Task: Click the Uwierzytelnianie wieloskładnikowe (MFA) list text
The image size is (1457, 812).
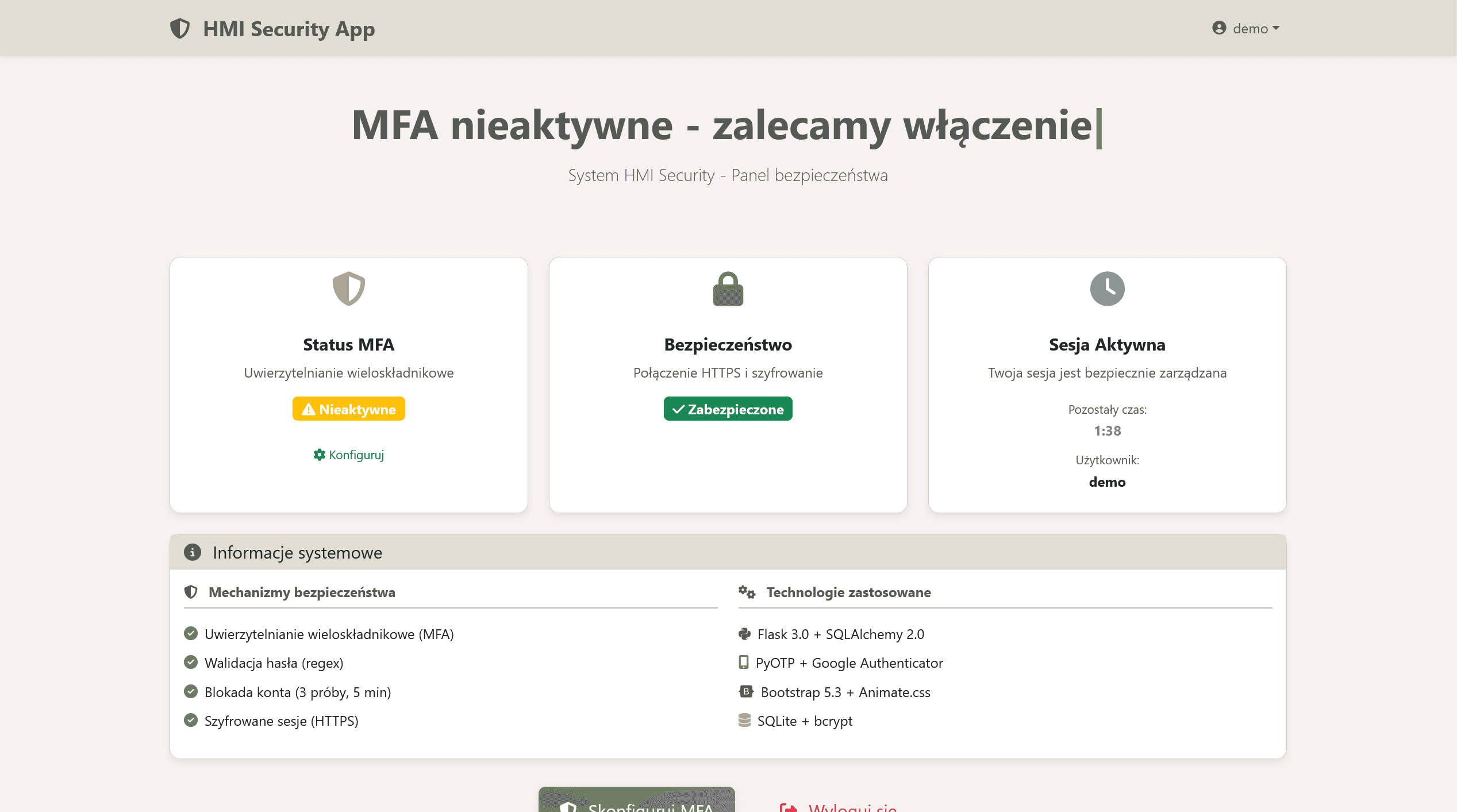Action: pos(329,634)
